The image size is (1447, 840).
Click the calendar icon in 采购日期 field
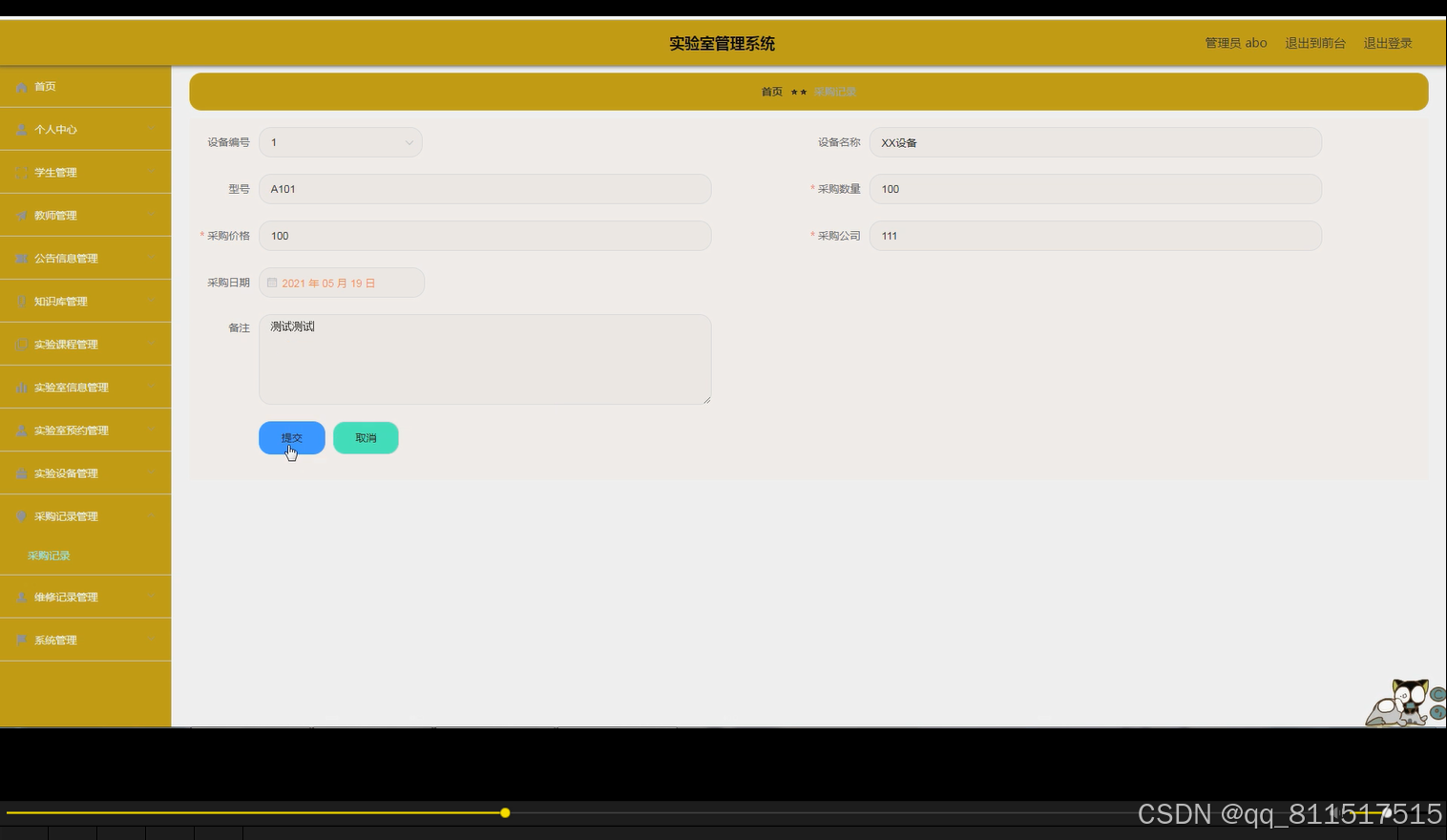click(x=272, y=283)
